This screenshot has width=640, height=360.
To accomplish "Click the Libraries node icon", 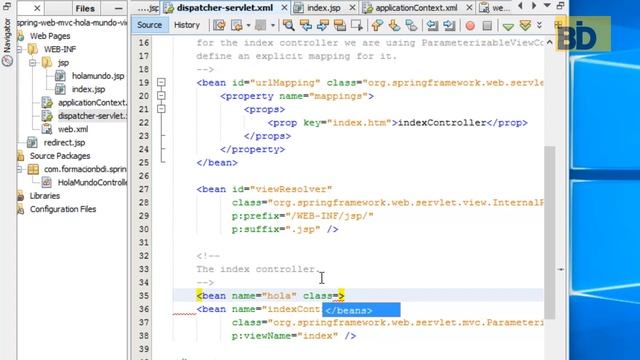I will pyautogui.click(x=21, y=196).
